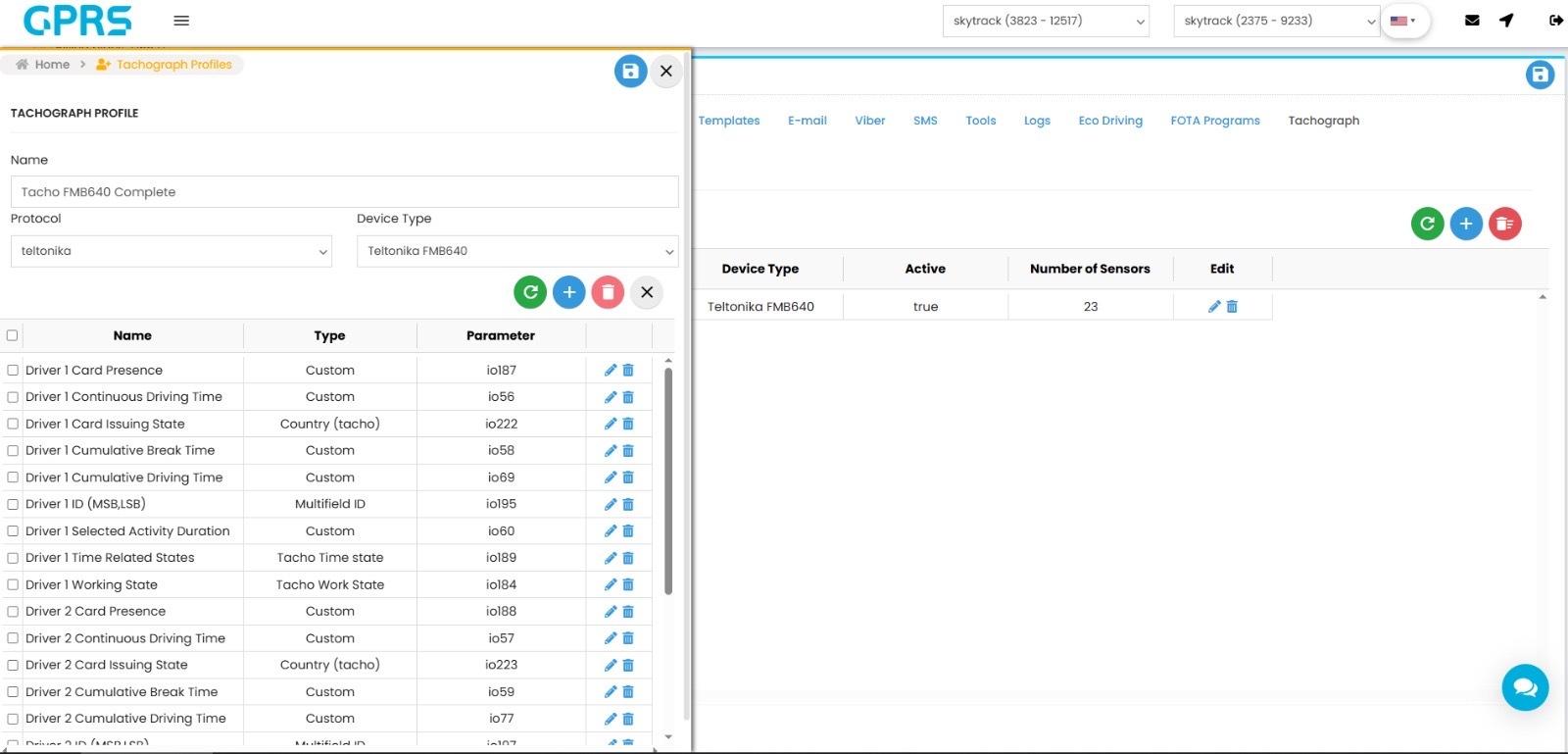Edit the Teltonika FMB640 profile row
This screenshot has width=1568, height=754.
click(1214, 307)
